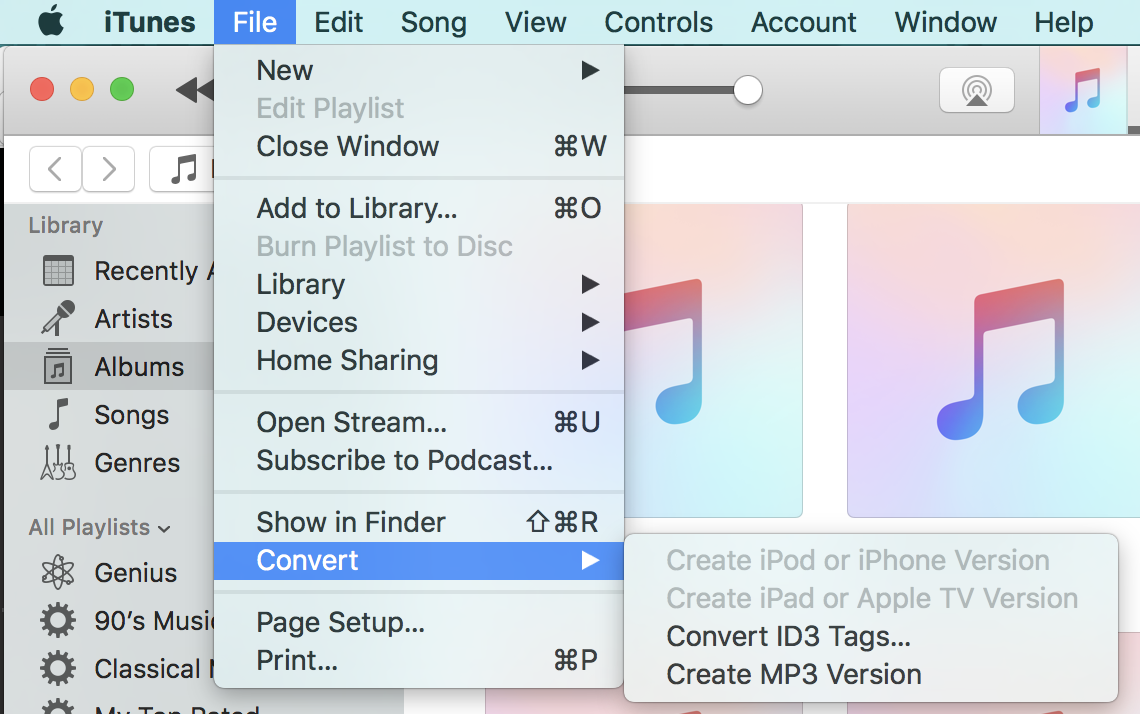This screenshot has height=714, width=1140.
Task: Select the album thumbnail partly behind menu
Action: pos(713,361)
